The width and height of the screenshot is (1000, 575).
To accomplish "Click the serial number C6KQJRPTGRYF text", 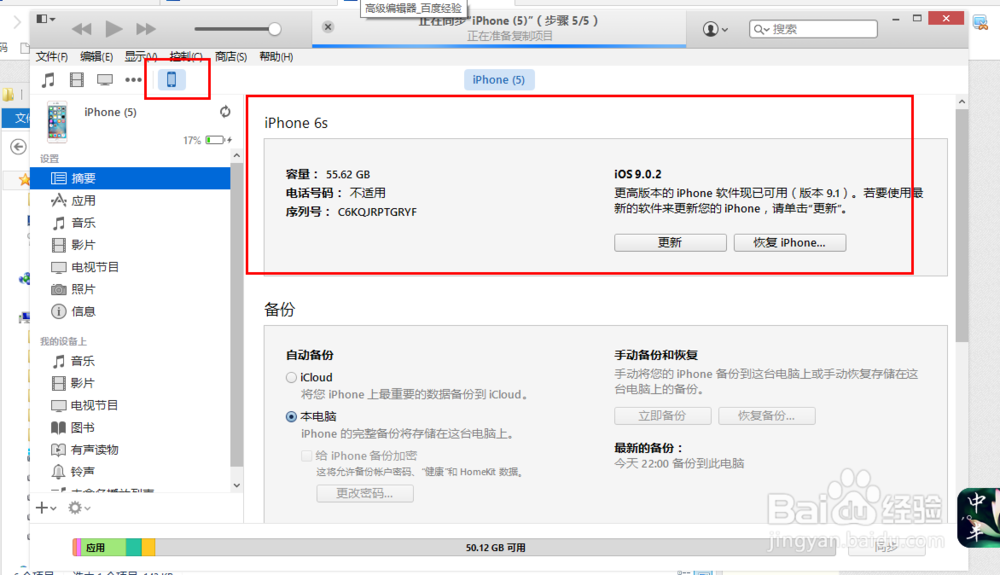I will [377, 212].
